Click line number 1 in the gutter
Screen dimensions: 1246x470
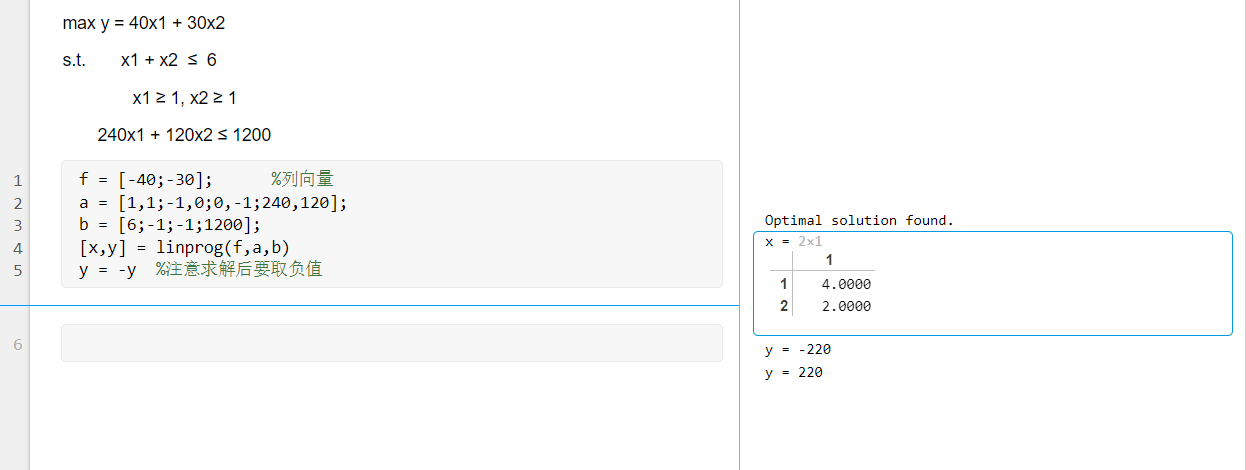(16, 181)
